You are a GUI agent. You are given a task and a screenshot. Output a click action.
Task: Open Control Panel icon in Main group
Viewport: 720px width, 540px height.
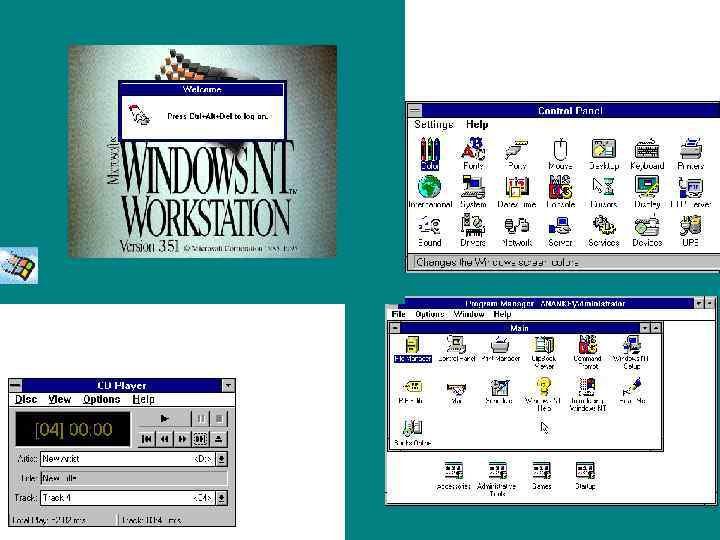[x=456, y=349]
